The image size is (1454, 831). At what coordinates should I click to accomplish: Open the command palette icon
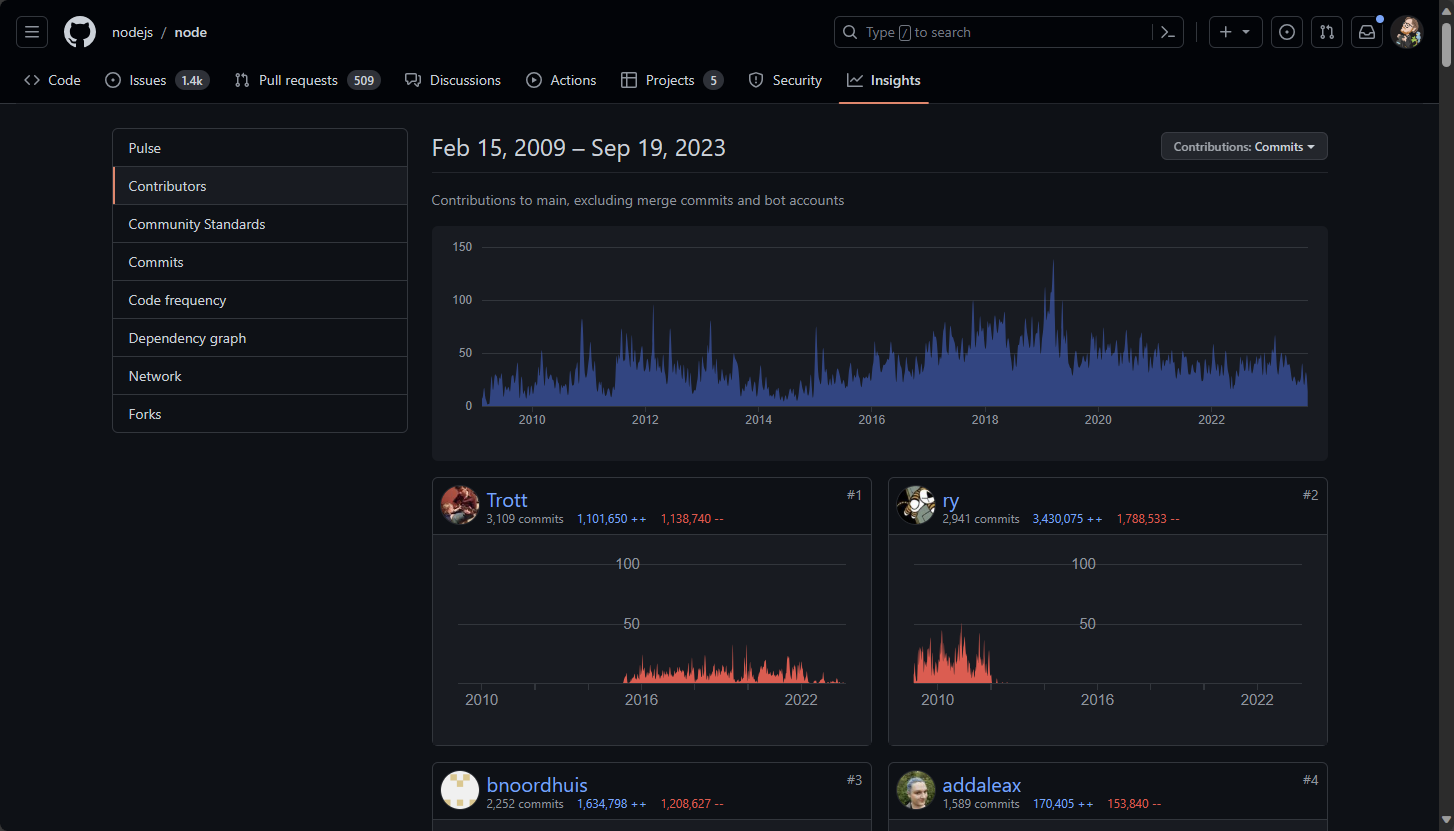click(x=1167, y=32)
